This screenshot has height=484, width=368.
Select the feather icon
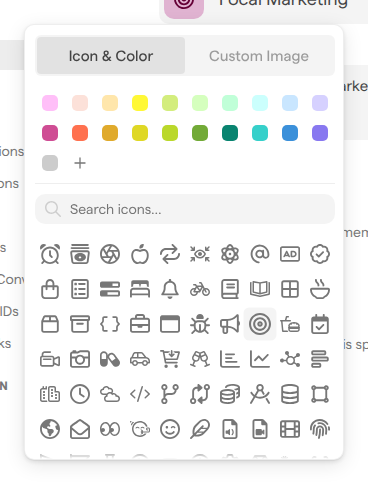point(200,429)
